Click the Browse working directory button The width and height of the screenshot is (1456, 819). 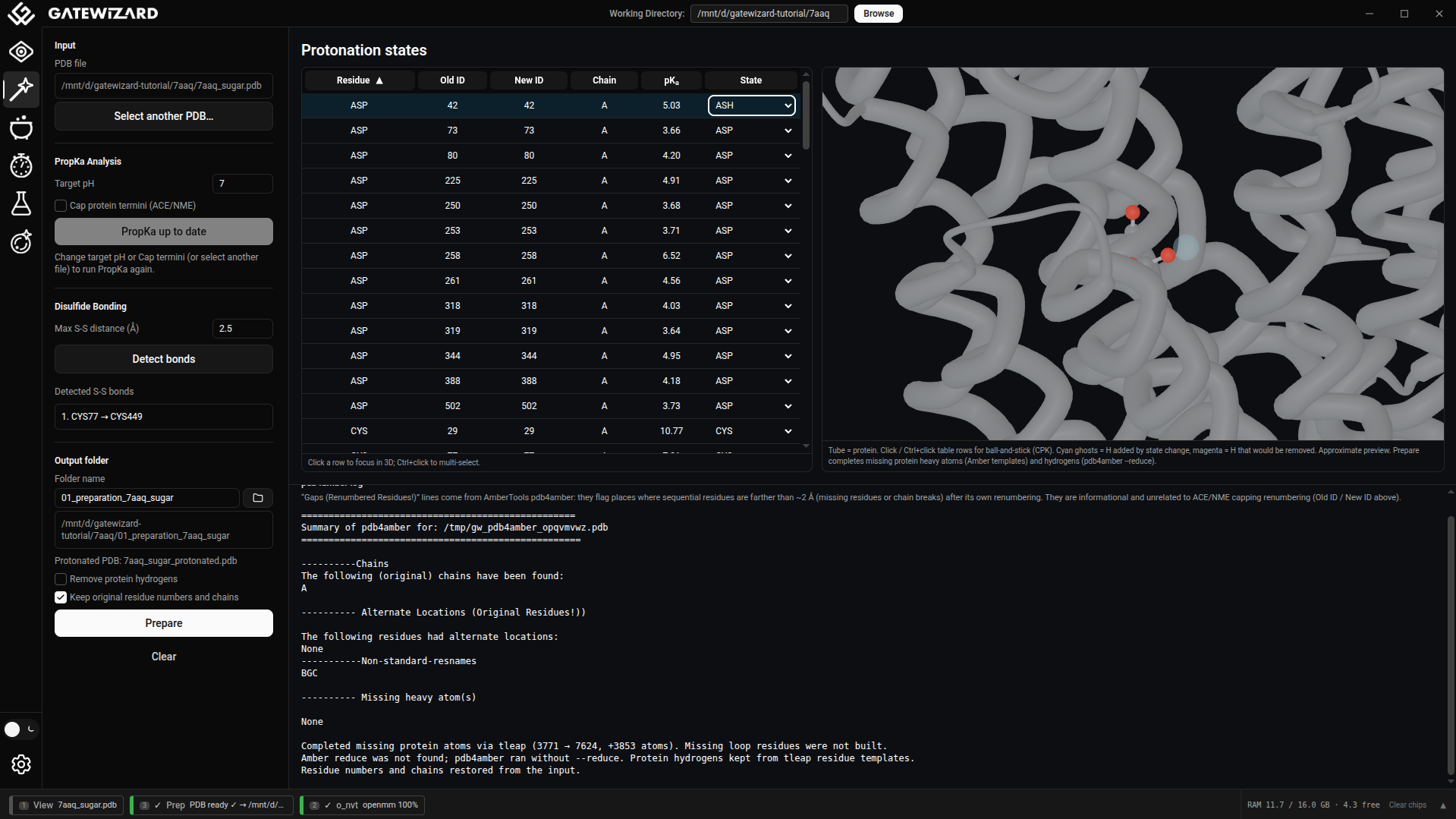(x=879, y=14)
